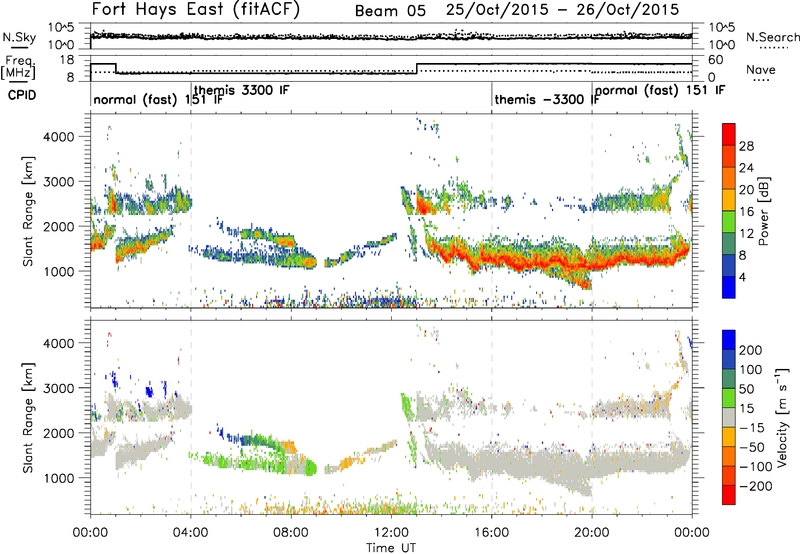The image size is (800, 554).
Task: Click the '28' tick on the Power scale
Action: coord(746,146)
